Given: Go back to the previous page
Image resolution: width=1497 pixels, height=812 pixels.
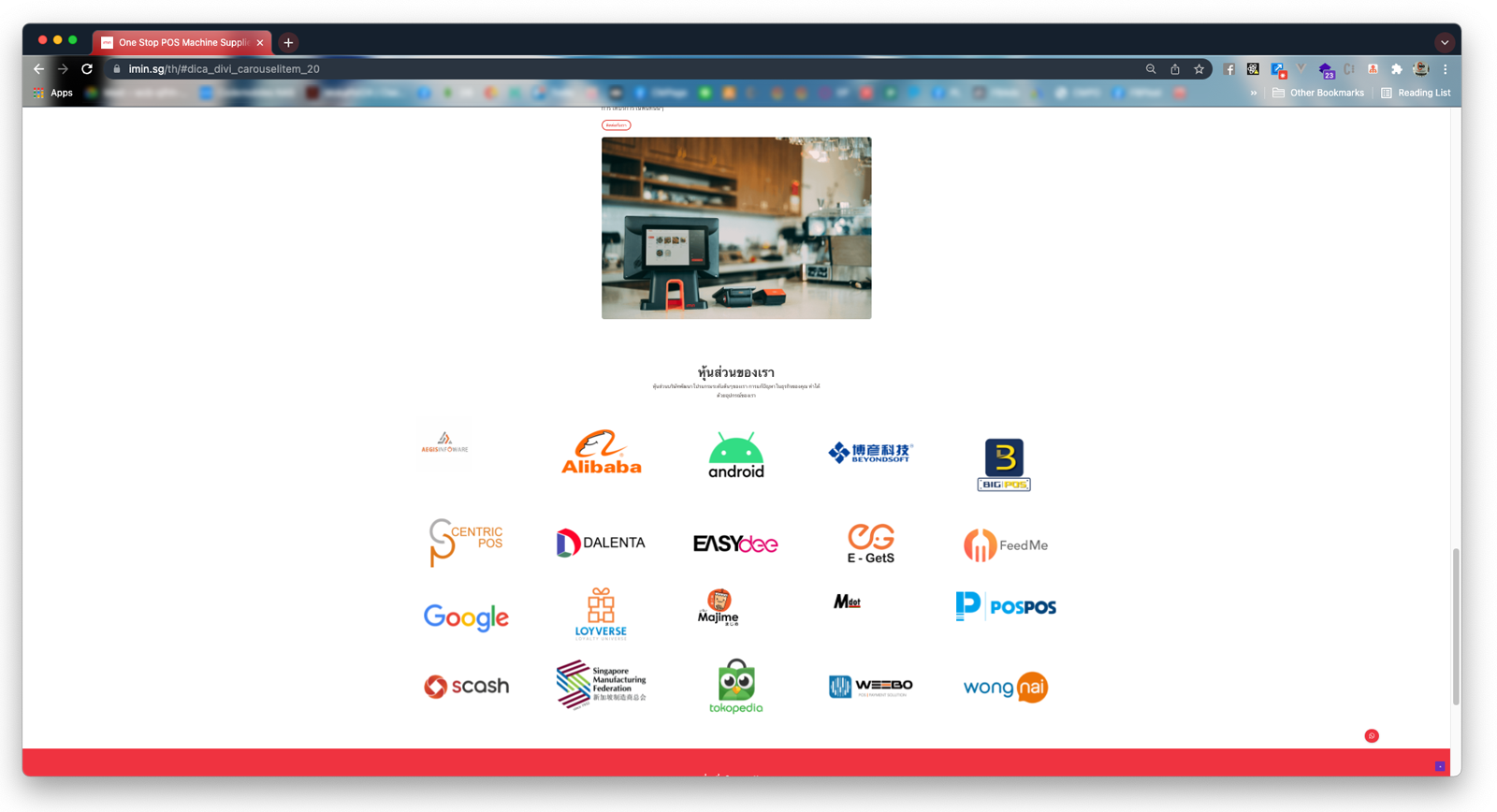Looking at the screenshot, I should click(x=38, y=69).
